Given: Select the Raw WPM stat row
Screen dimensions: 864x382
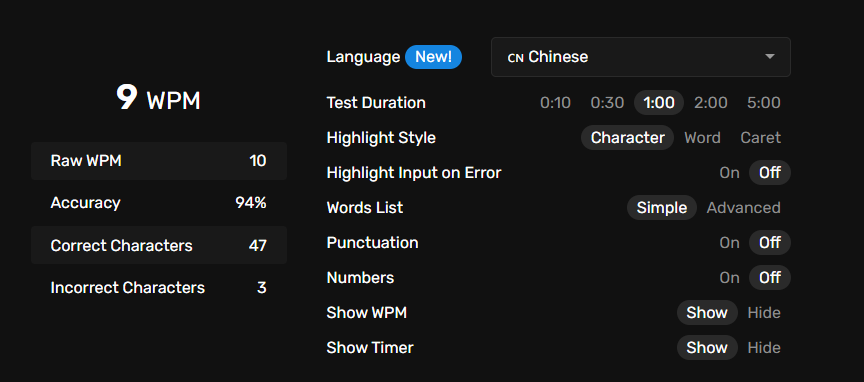Looking at the screenshot, I should [x=159, y=161].
